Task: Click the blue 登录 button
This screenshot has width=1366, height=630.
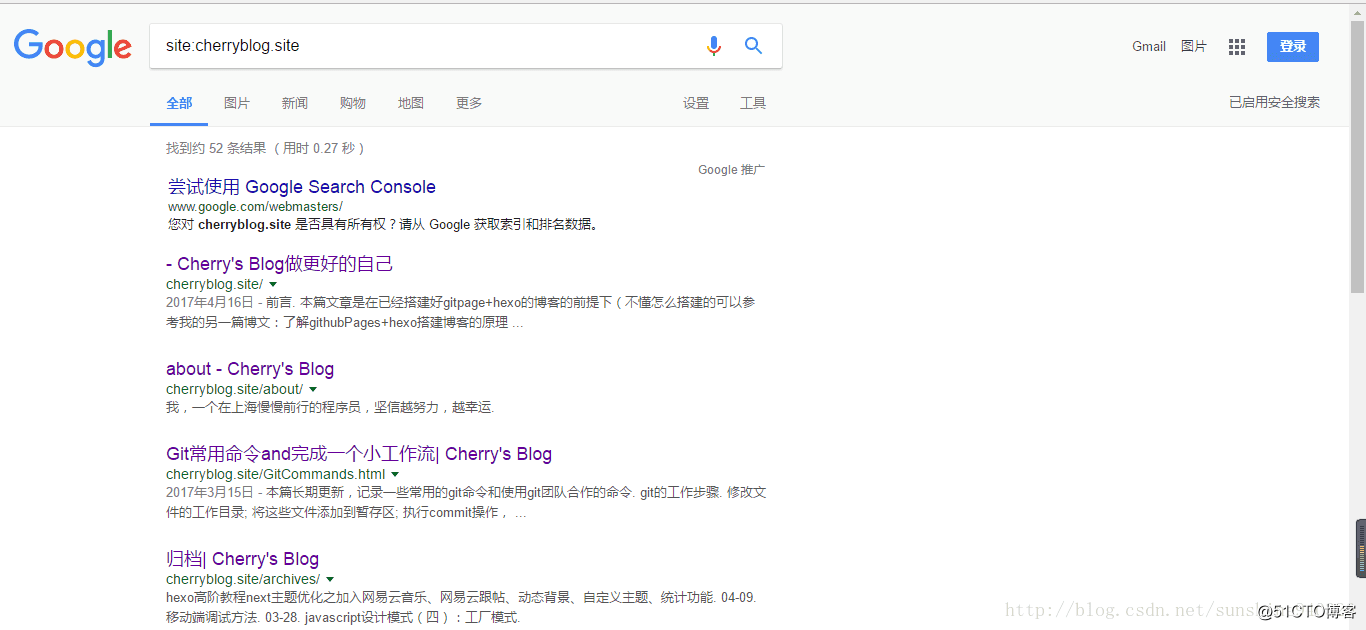Action: [1293, 47]
